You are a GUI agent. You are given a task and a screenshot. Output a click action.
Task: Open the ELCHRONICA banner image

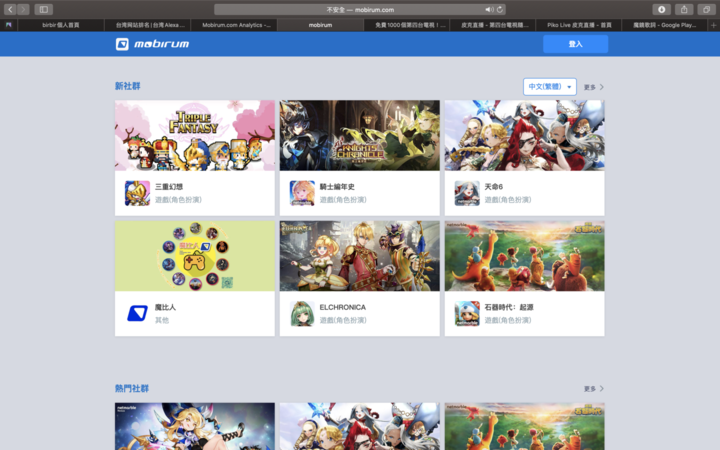(x=360, y=256)
